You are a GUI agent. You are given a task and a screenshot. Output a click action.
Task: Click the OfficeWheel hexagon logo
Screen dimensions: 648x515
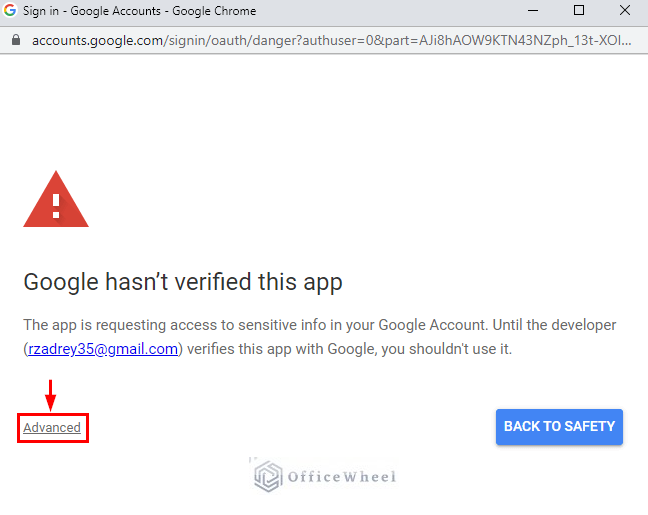coord(266,476)
